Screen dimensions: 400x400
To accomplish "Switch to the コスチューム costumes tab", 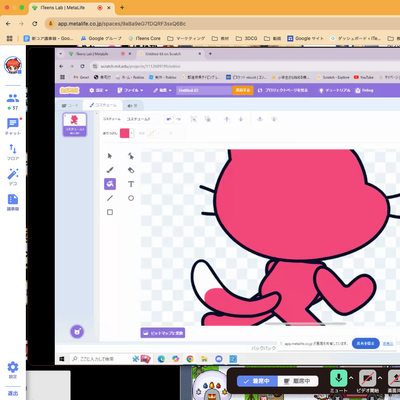I will click(x=103, y=105).
